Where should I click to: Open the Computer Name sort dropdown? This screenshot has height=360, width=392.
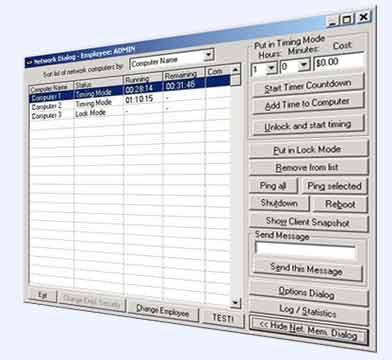tap(209, 55)
